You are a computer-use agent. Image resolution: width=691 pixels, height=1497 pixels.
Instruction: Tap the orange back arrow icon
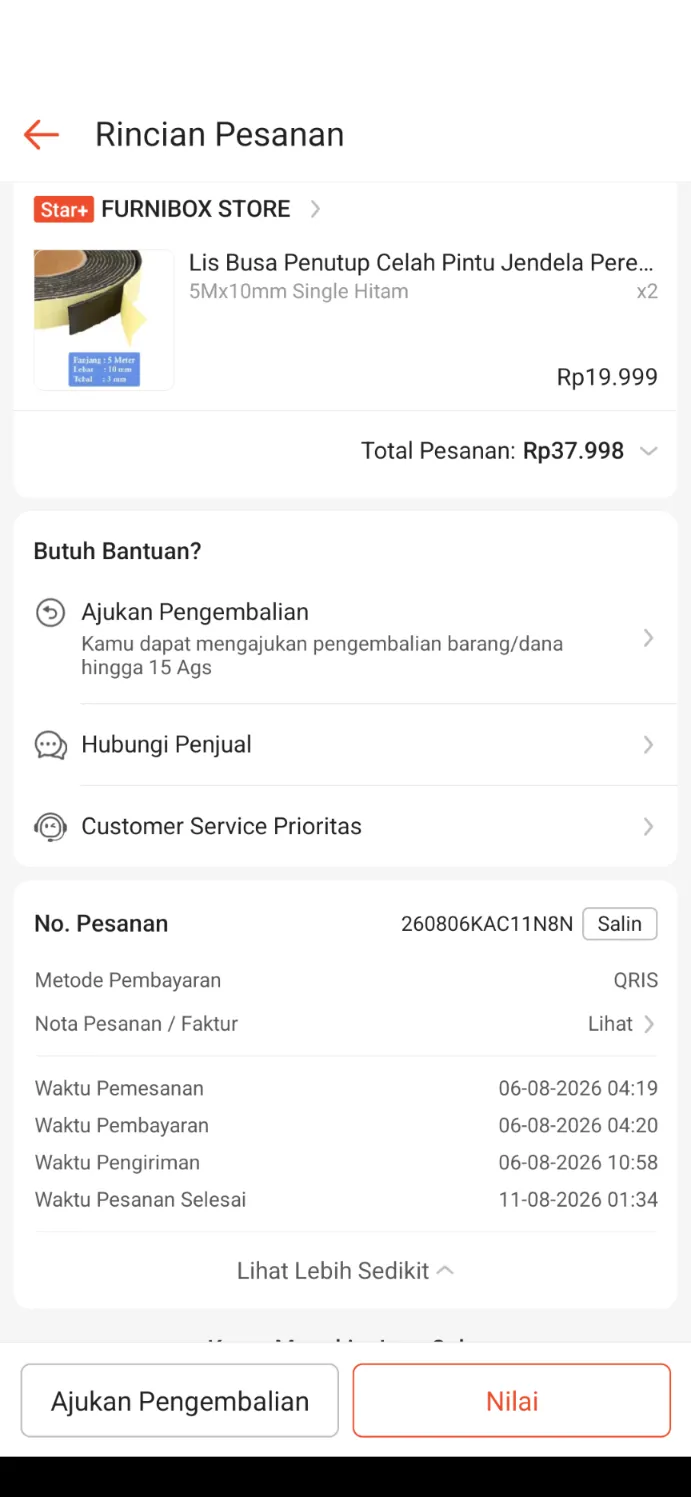(x=42, y=134)
